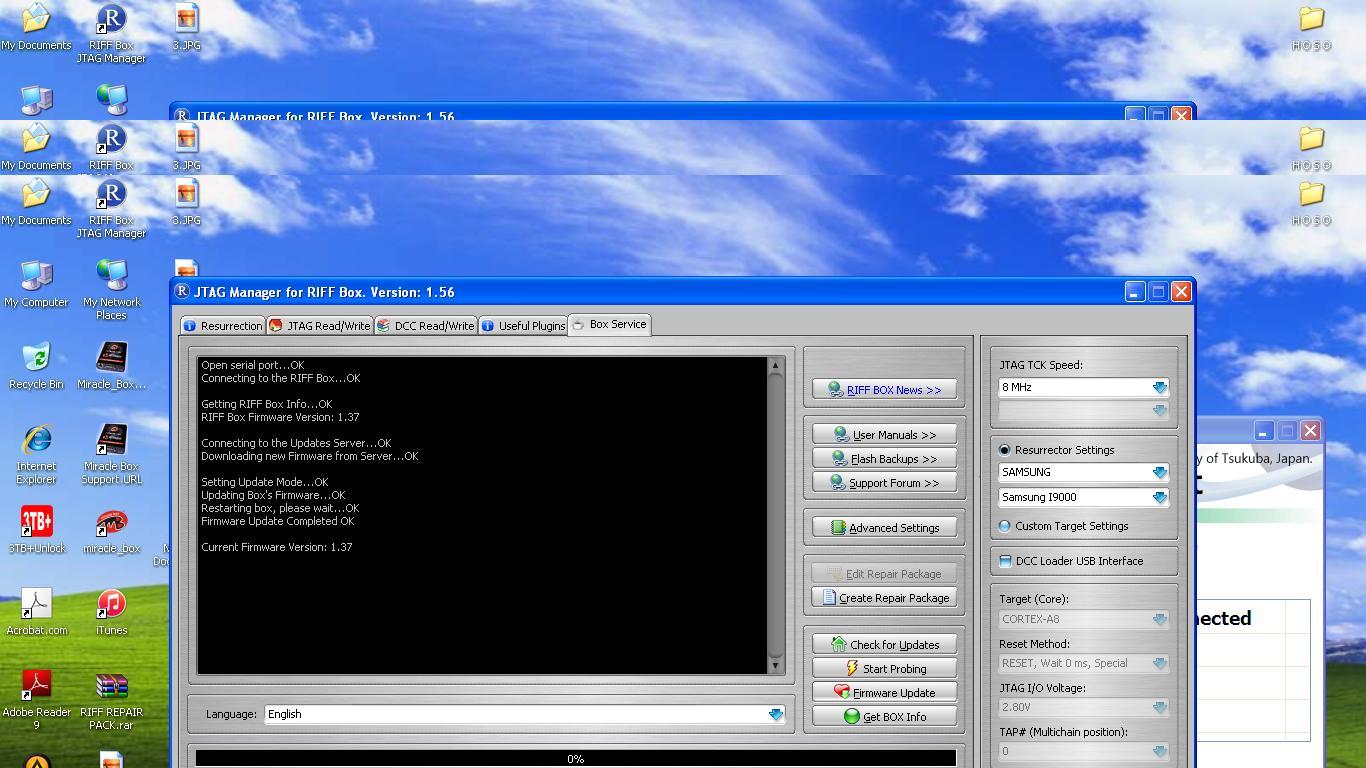
Task: Click Get BOX Info
Action: click(884, 717)
